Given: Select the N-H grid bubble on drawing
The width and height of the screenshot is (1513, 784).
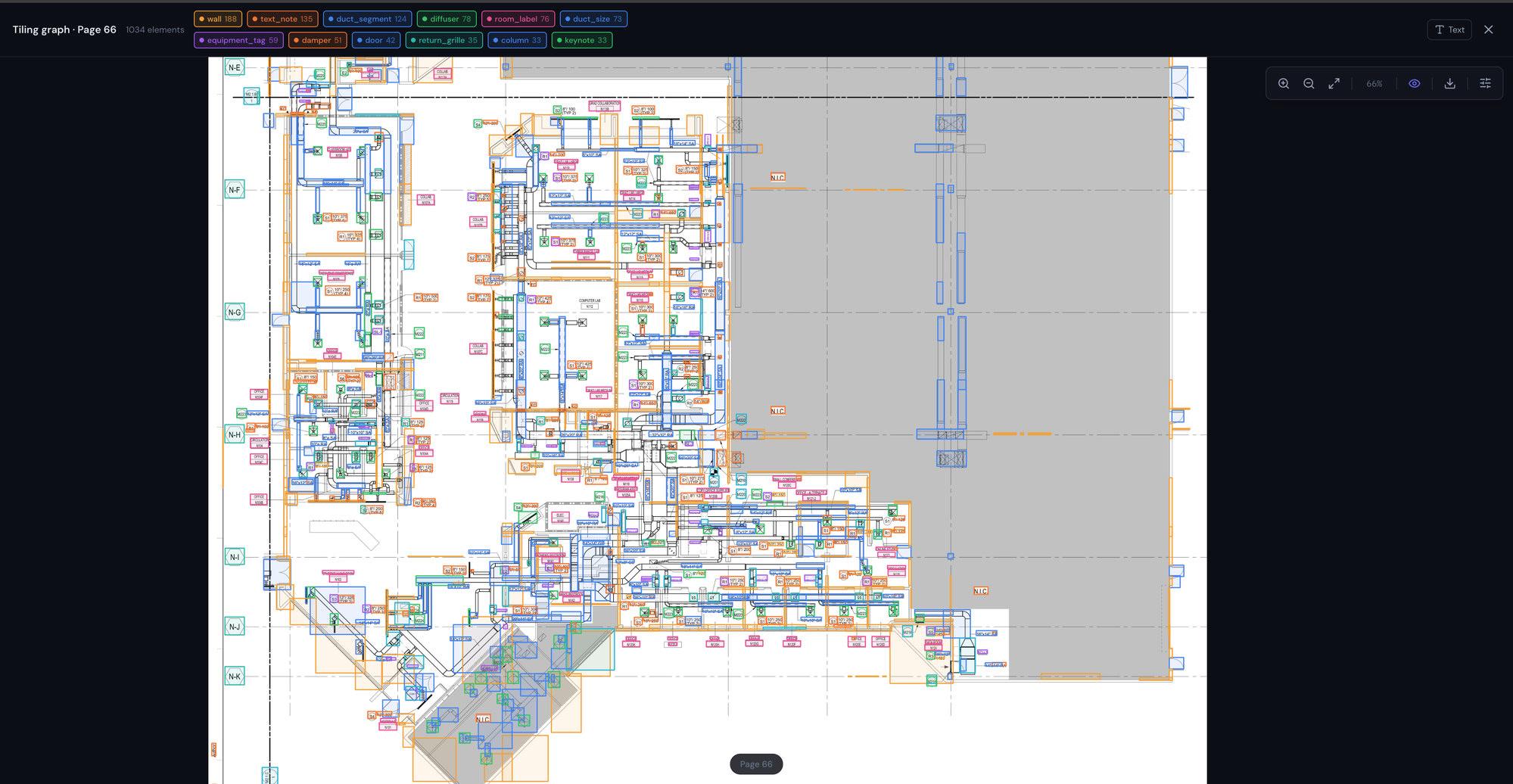Looking at the screenshot, I should (235, 435).
